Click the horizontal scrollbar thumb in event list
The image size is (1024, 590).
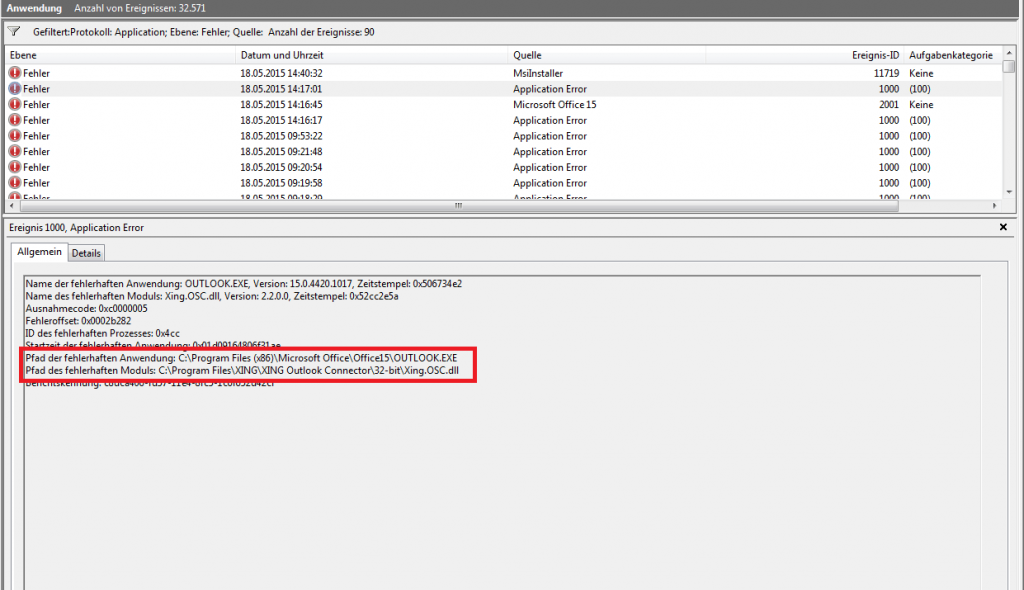coord(459,207)
